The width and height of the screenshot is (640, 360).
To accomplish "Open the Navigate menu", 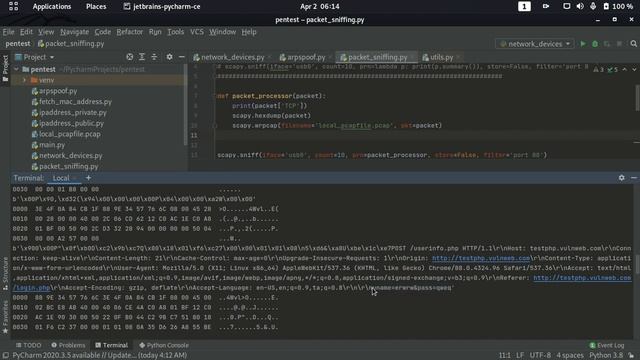I will click(74, 31).
